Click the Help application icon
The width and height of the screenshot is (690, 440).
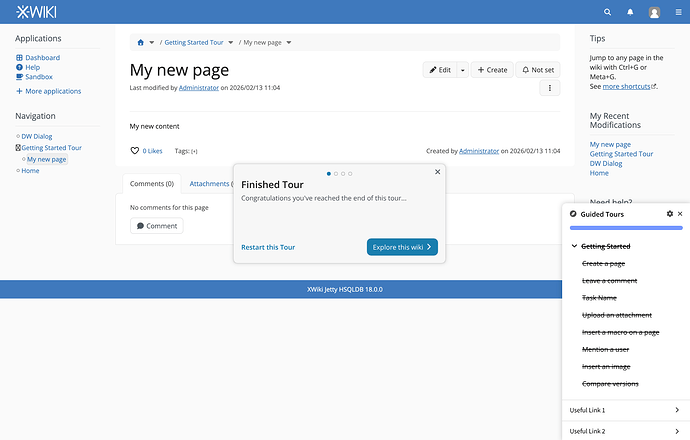19,67
